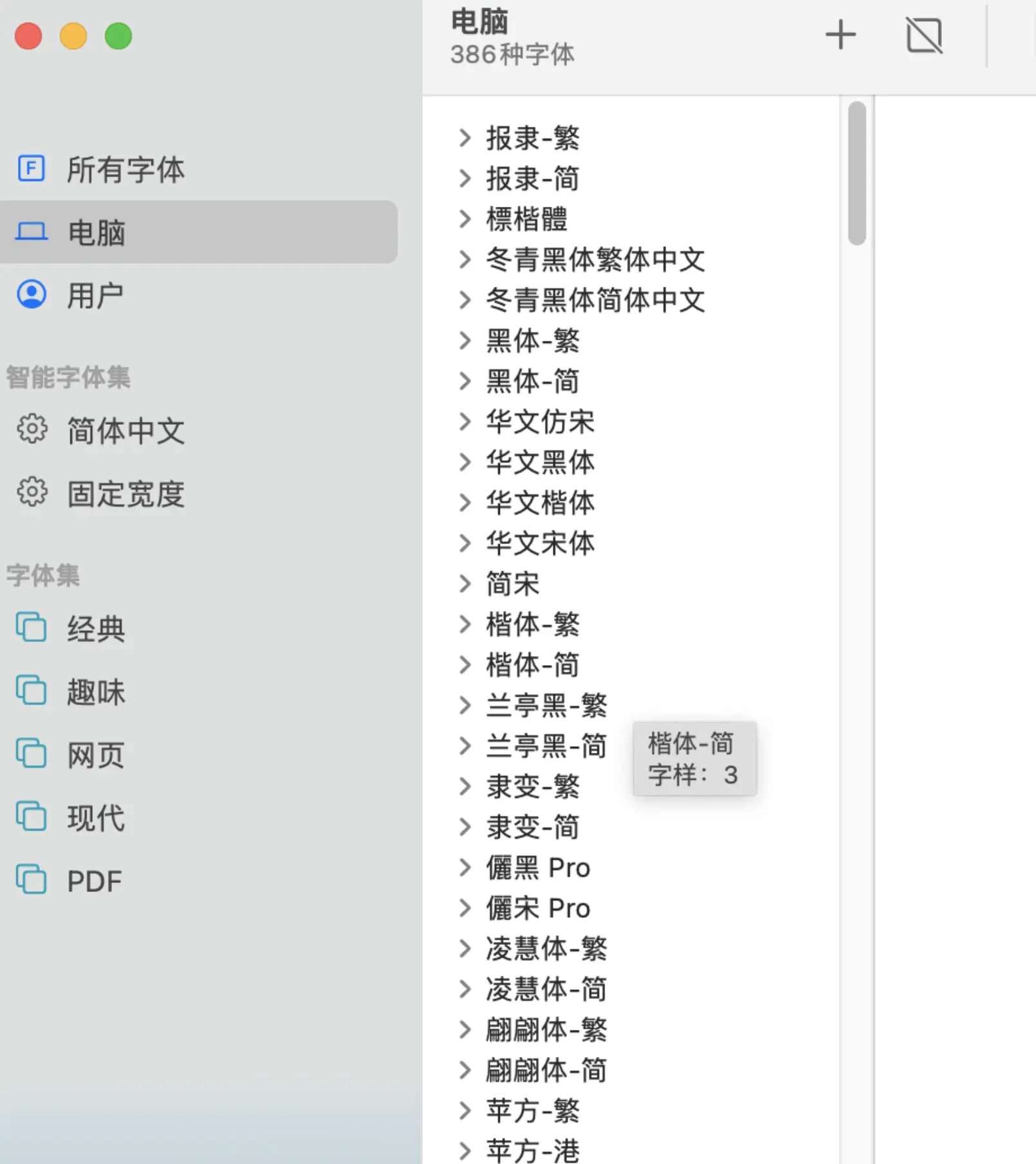Select the 兰亭黑-简 font entry

[x=546, y=746]
